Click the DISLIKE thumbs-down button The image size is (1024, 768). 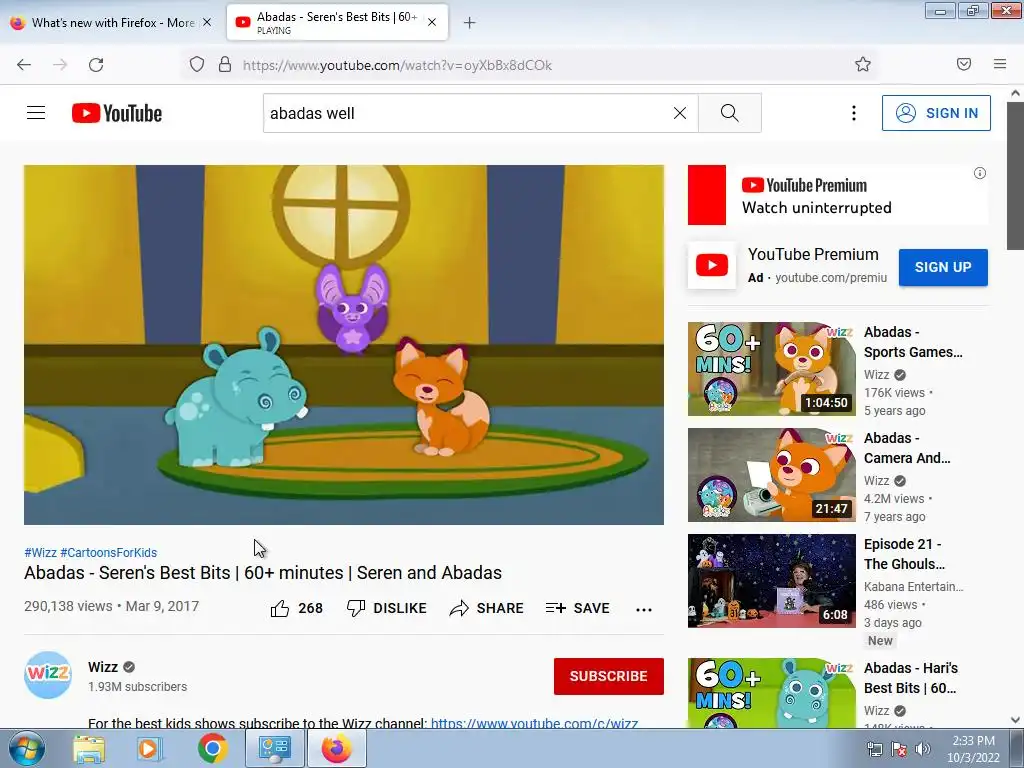[387, 608]
